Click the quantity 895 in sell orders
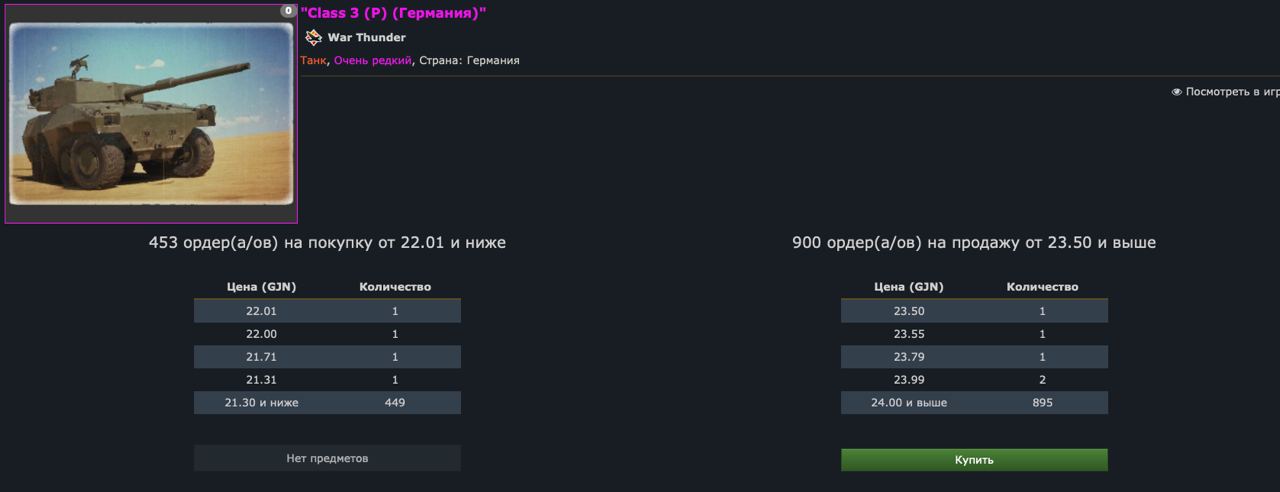Screen dimensions: 1280x492 click(x=1042, y=403)
